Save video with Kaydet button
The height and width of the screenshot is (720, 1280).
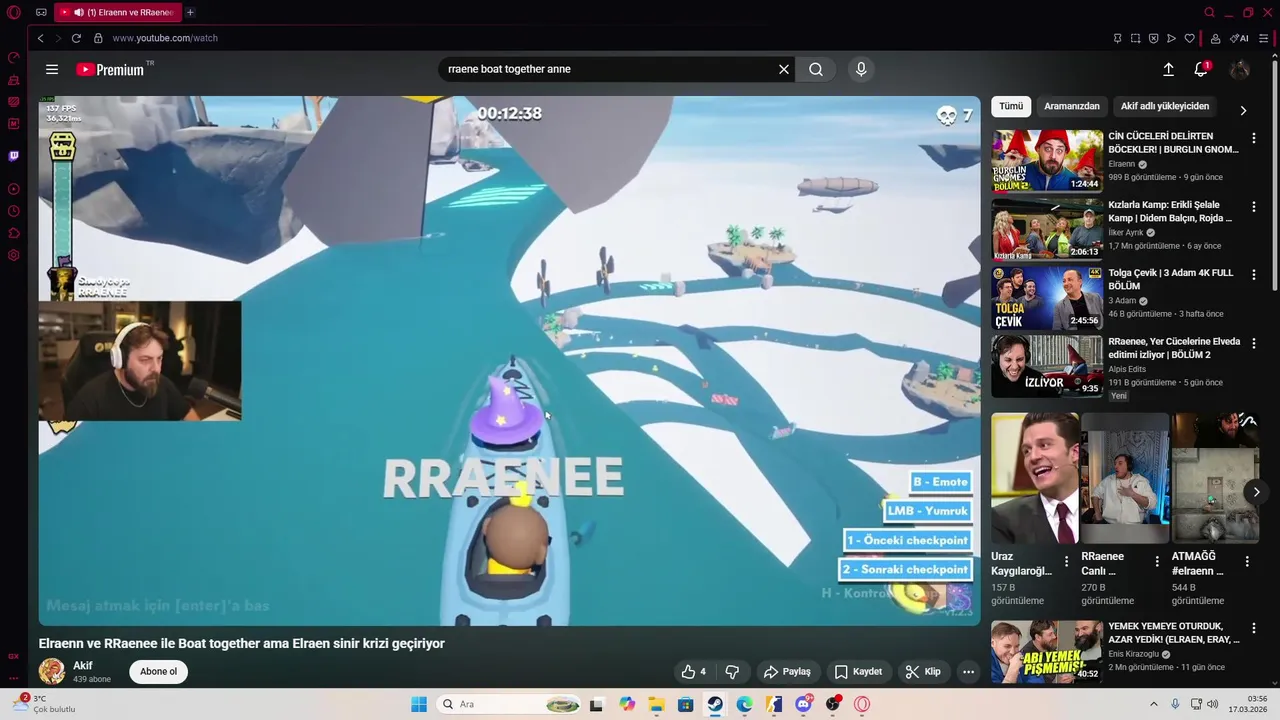tap(858, 672)
